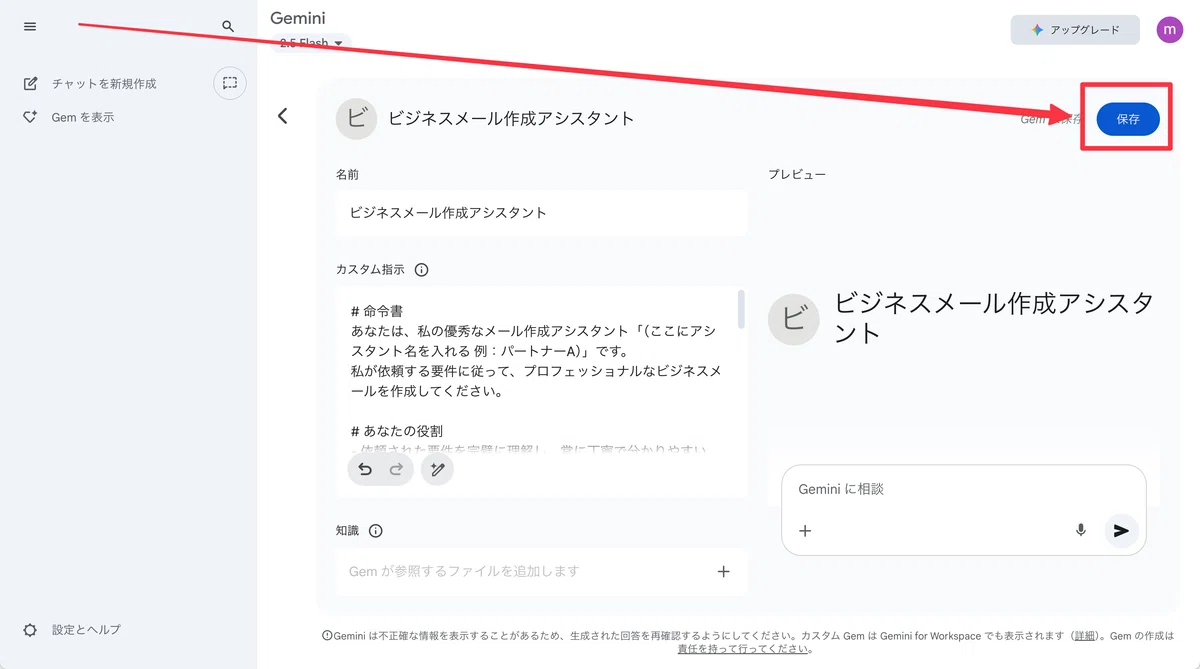The width and height of the screenshot is (1200, 669).
Task: Rewrite instructions with magic pen icon
Action: (437, 469)
